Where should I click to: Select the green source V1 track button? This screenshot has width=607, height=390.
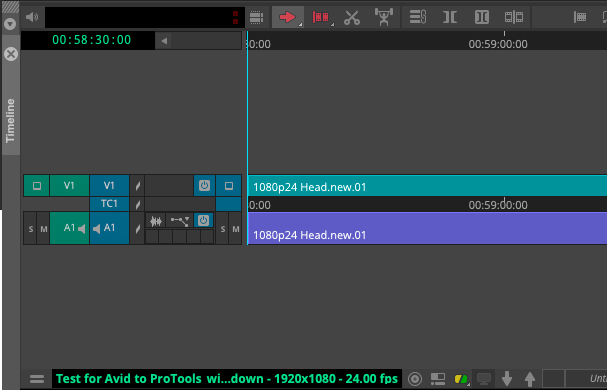coord(69,186)
